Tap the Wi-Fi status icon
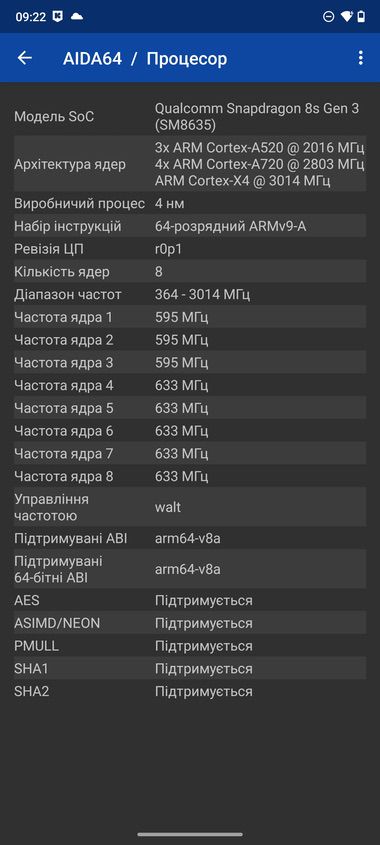 tap(347, 17)
